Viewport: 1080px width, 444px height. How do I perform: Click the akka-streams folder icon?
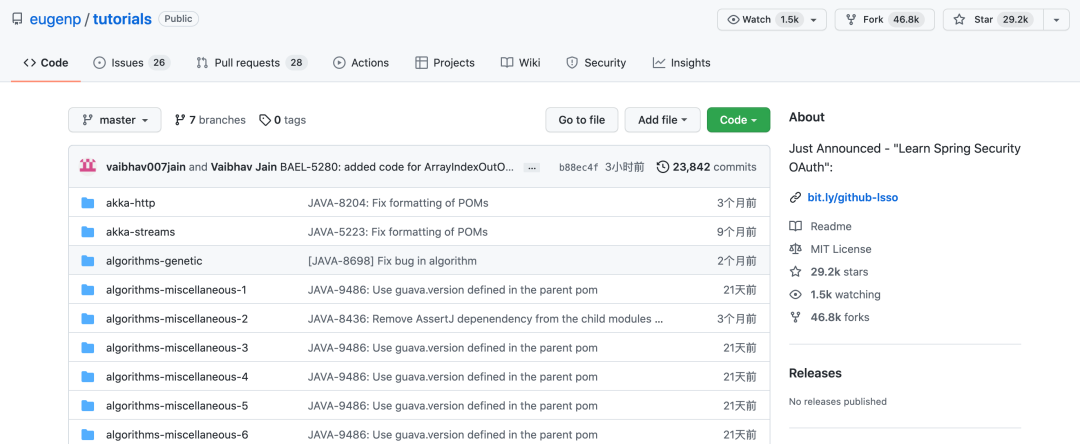(x=87, y=232)
